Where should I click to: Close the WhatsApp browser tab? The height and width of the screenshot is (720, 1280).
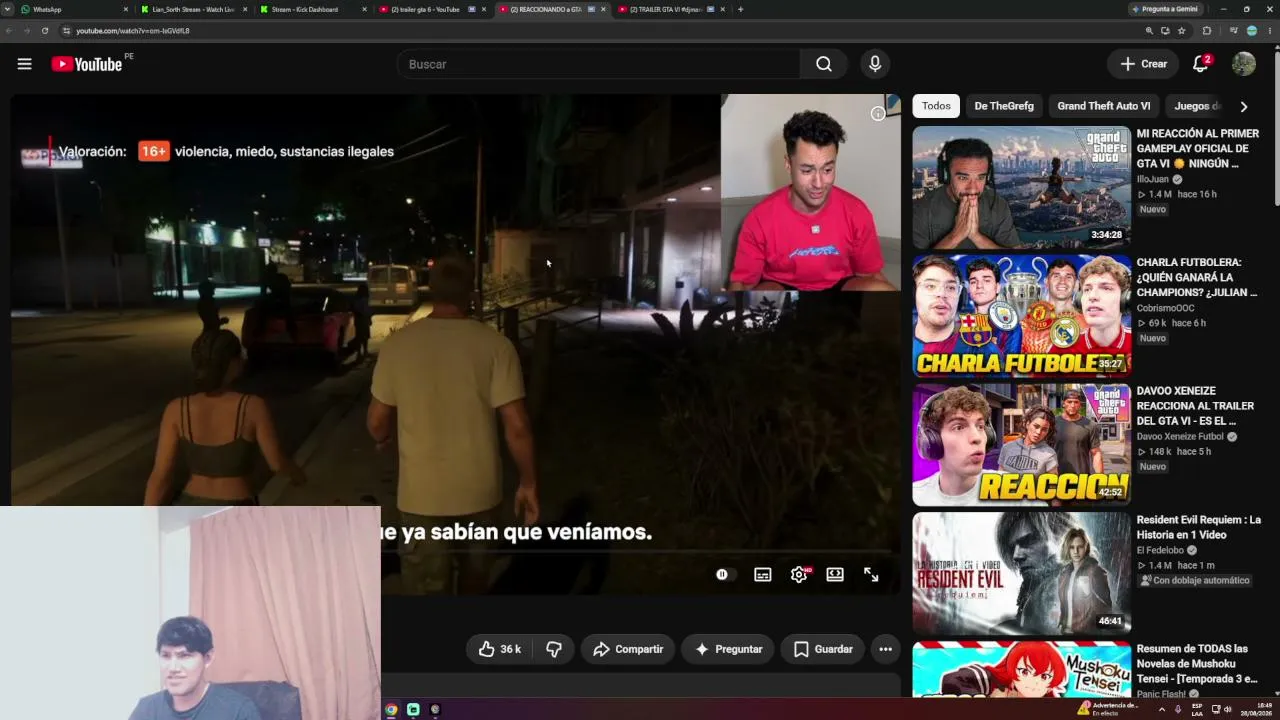tap(126, 9)
